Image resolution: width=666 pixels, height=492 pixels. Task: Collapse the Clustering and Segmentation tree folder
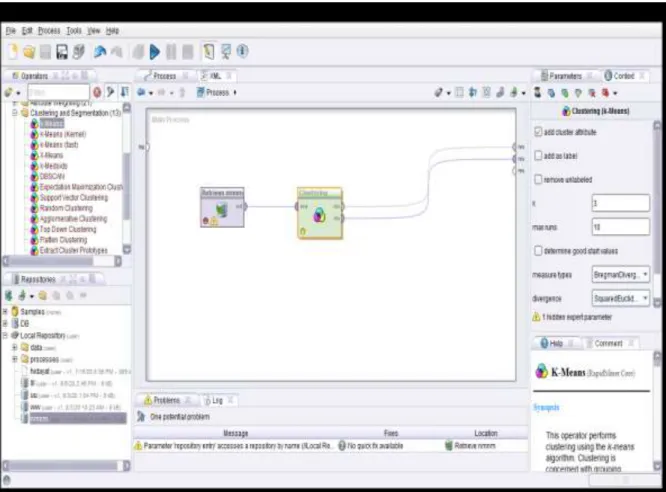tap(15, 113)
